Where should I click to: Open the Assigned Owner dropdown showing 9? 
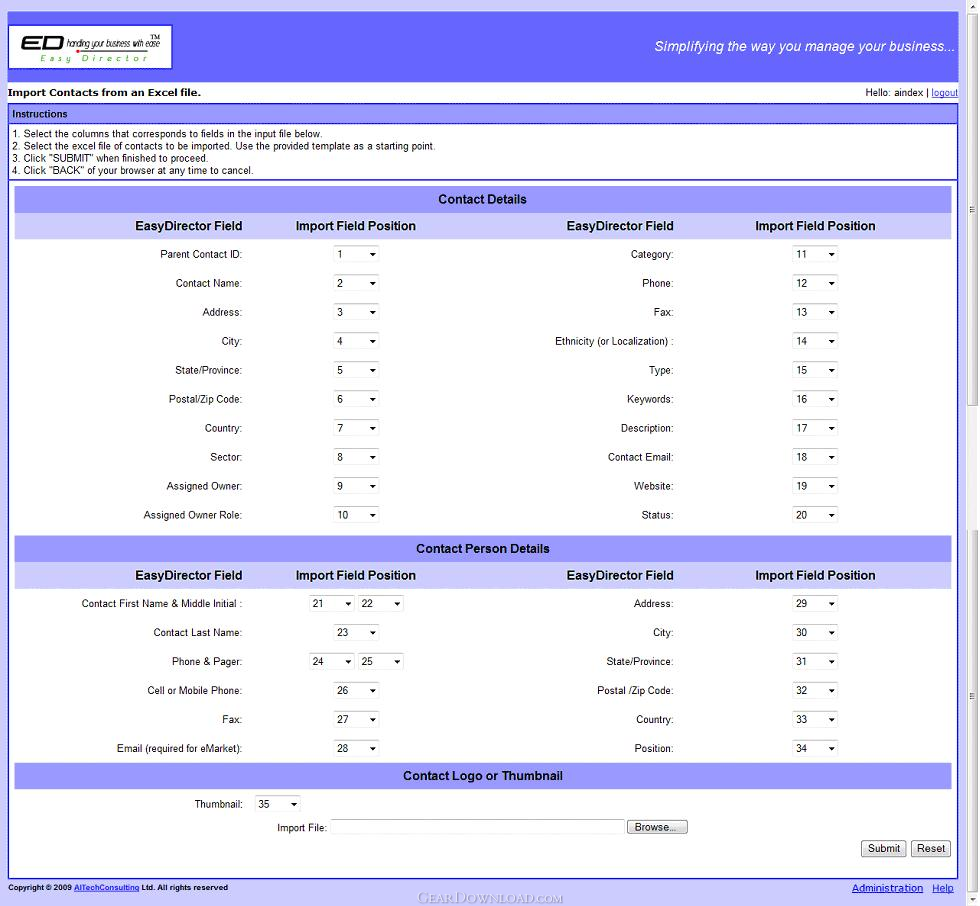coord(356,486)
